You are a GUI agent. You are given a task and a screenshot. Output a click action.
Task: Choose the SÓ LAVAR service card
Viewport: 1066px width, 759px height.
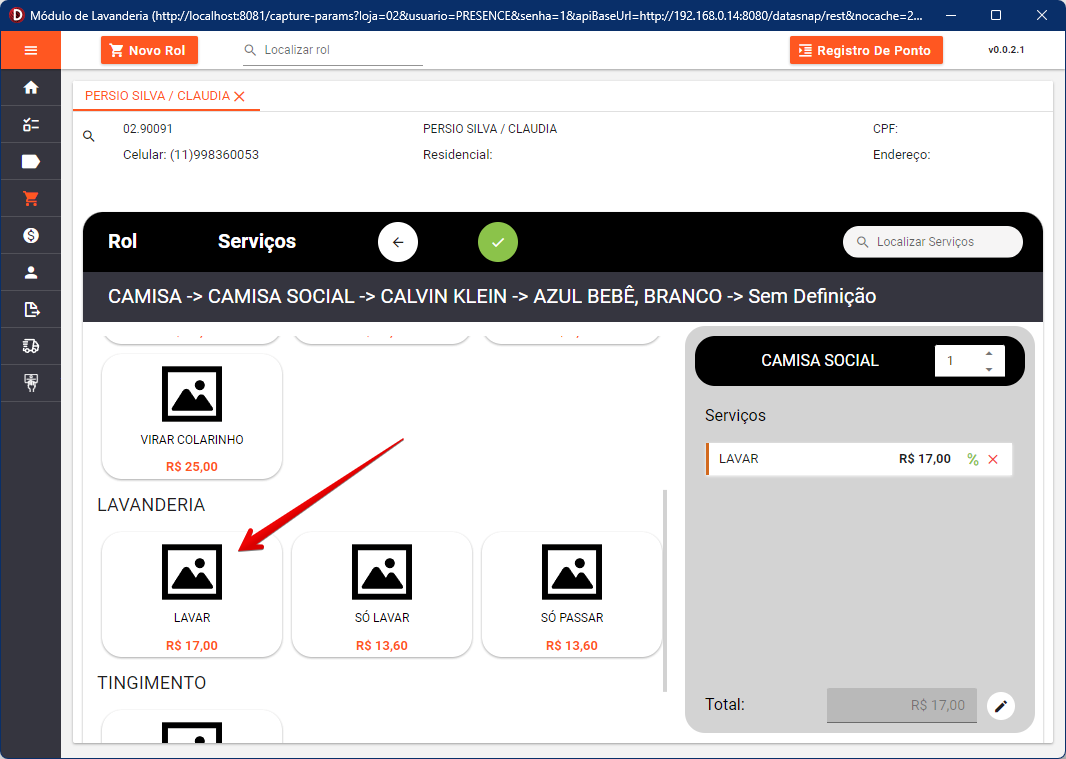coord(382,594)
